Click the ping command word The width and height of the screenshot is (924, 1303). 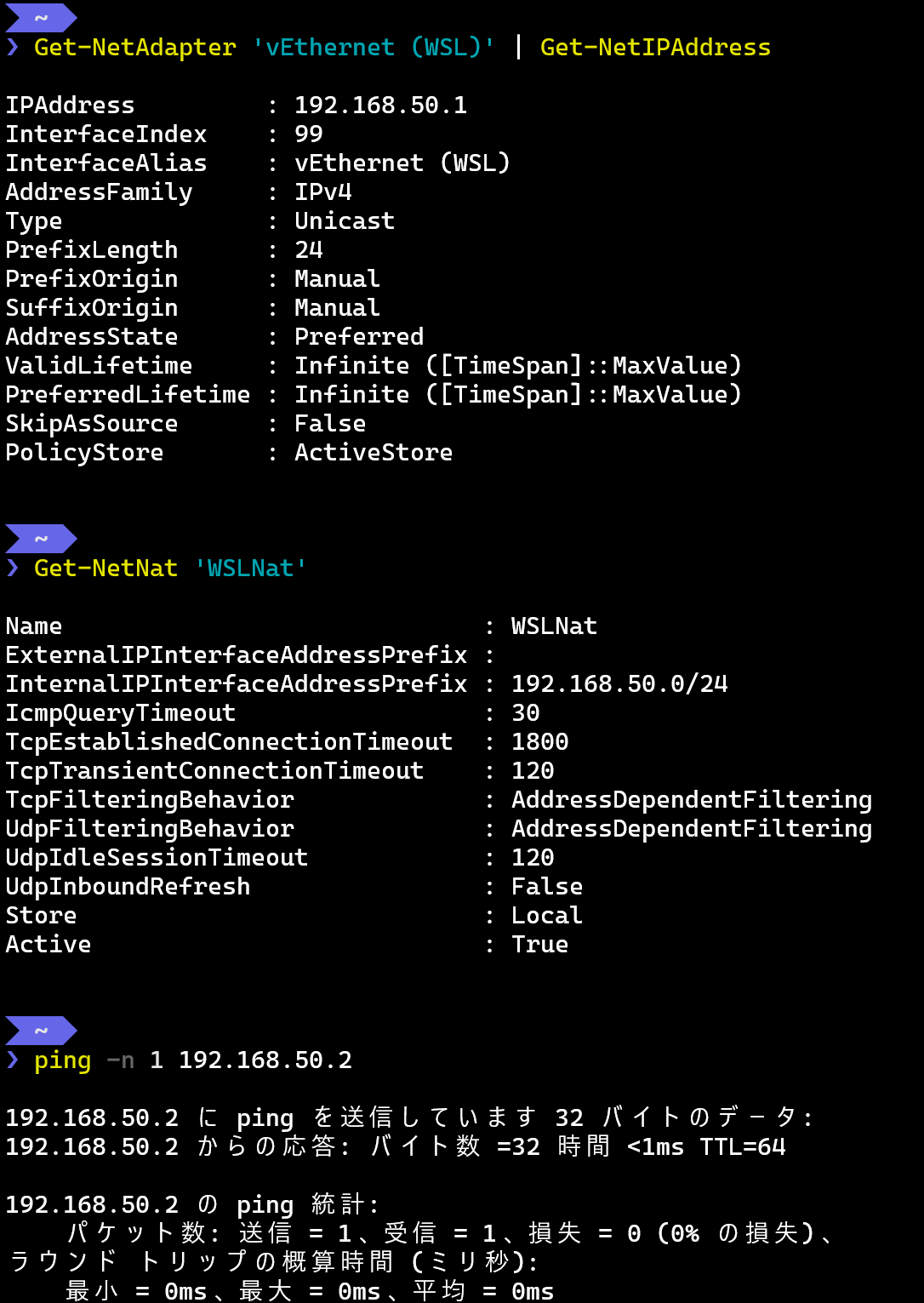coord(62,1060)
